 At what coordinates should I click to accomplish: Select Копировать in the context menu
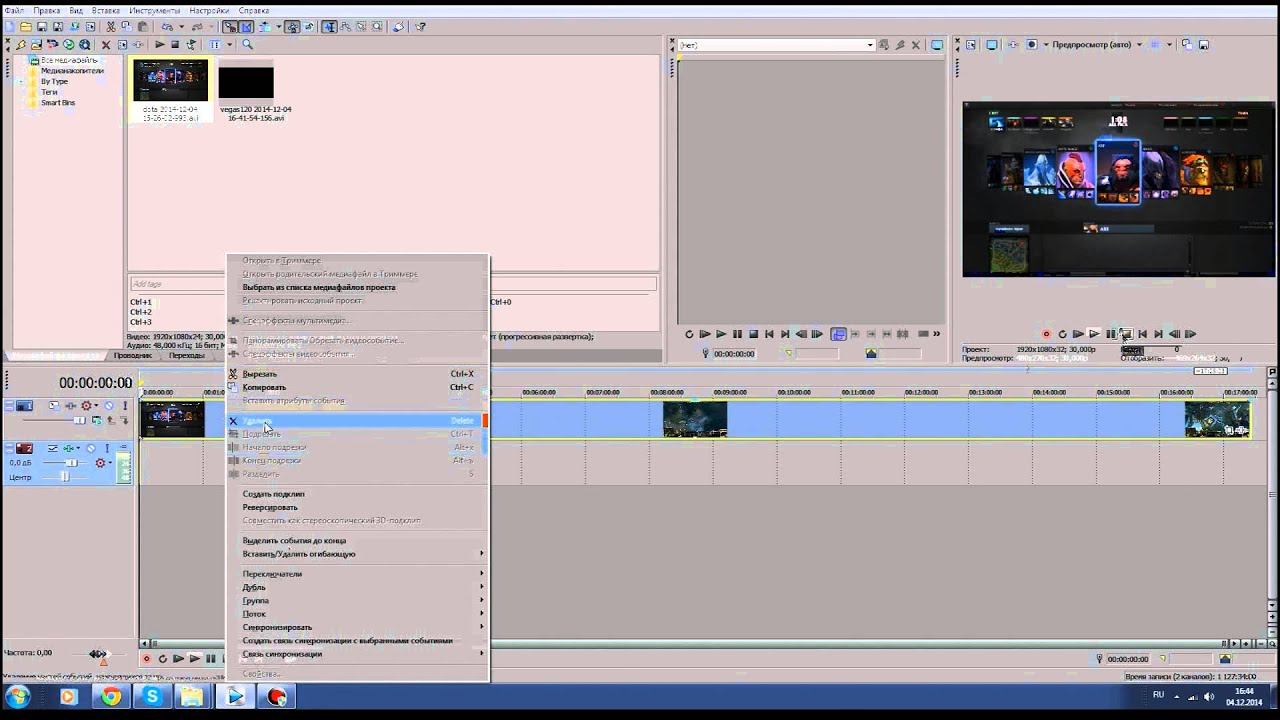coord(264,387)
